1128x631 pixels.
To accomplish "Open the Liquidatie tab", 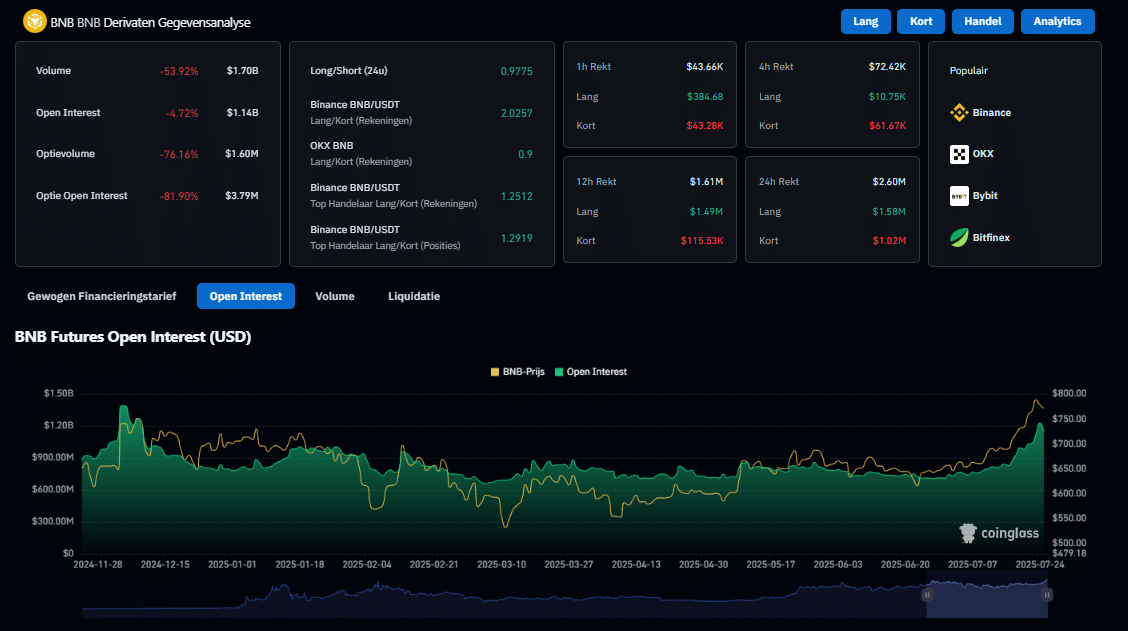I will (x=414, y=296).
